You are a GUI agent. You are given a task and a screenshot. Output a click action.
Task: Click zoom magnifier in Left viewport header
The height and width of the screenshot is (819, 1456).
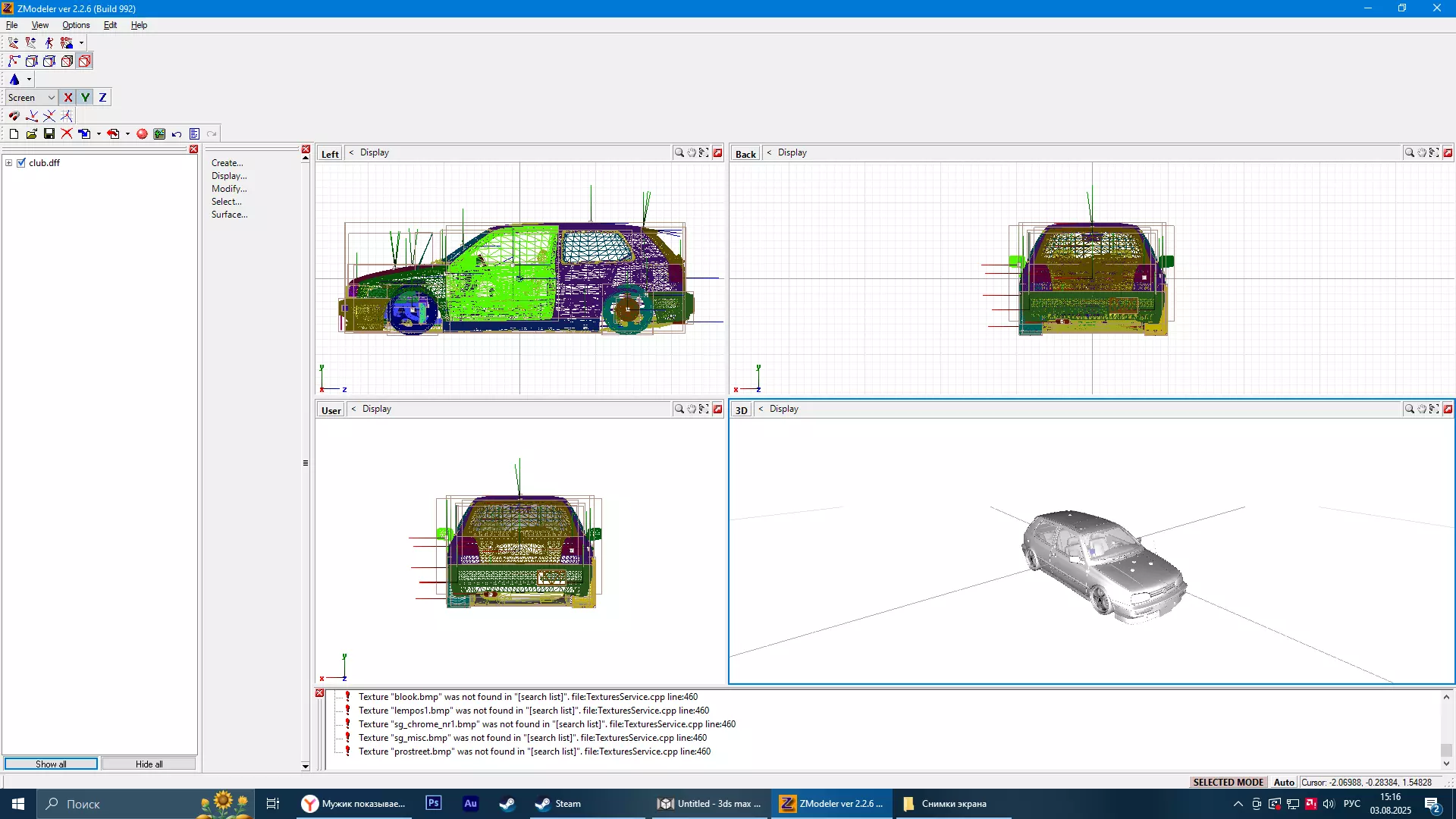pyautogui.click(x=679, y=153)
